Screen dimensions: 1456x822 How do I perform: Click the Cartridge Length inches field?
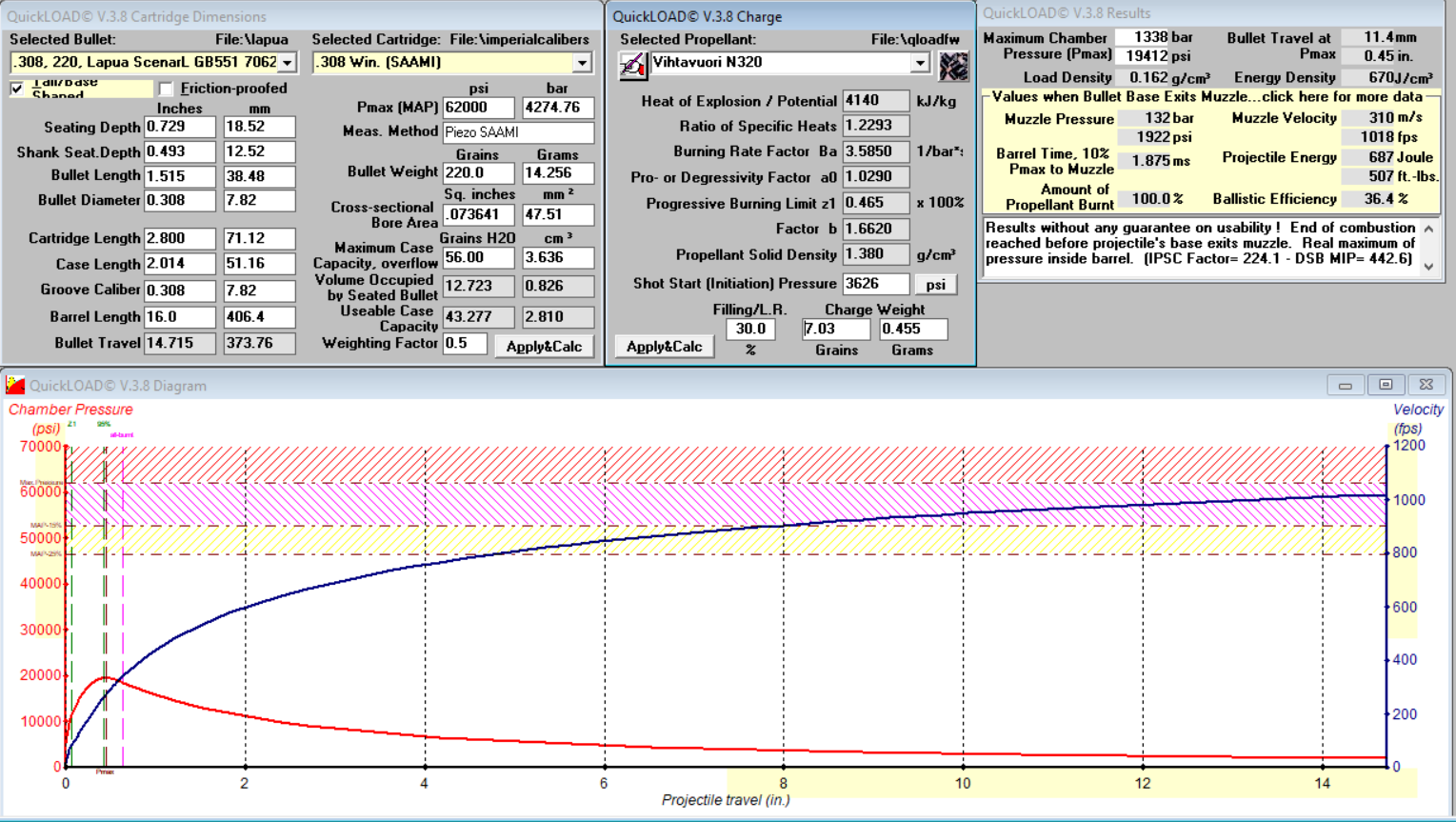click(180, 238)
